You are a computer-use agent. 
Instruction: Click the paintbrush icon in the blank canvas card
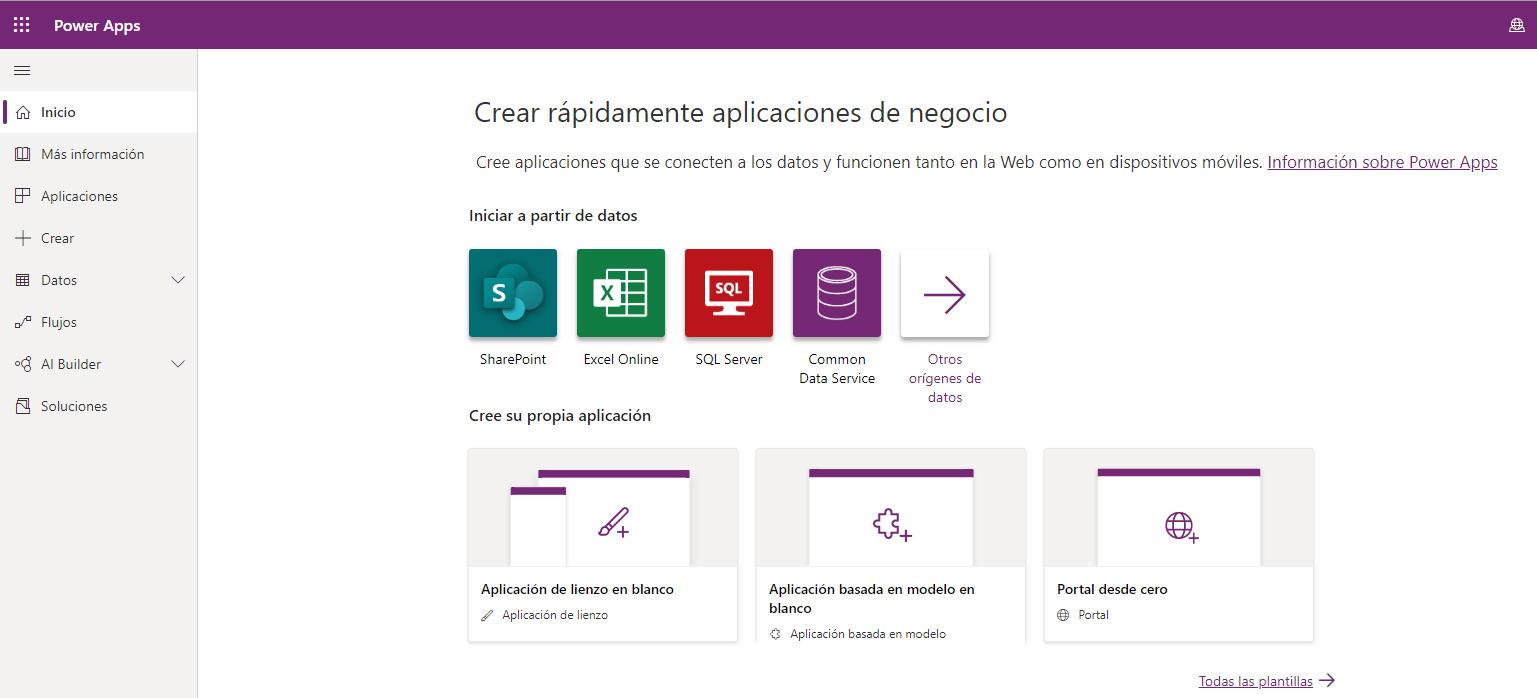[x=613, y=523]
